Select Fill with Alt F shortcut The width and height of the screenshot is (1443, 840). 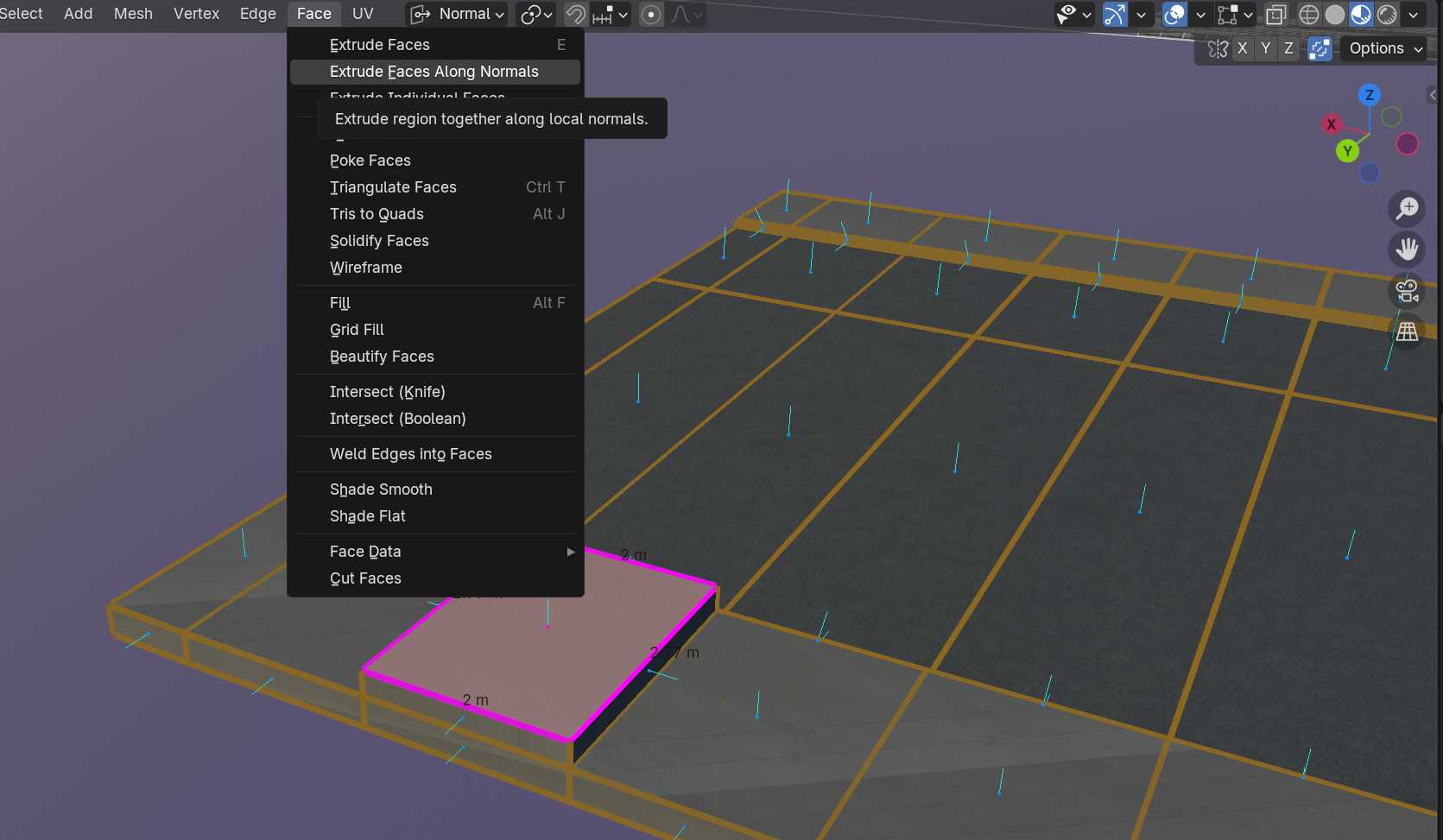coord(435,303)
